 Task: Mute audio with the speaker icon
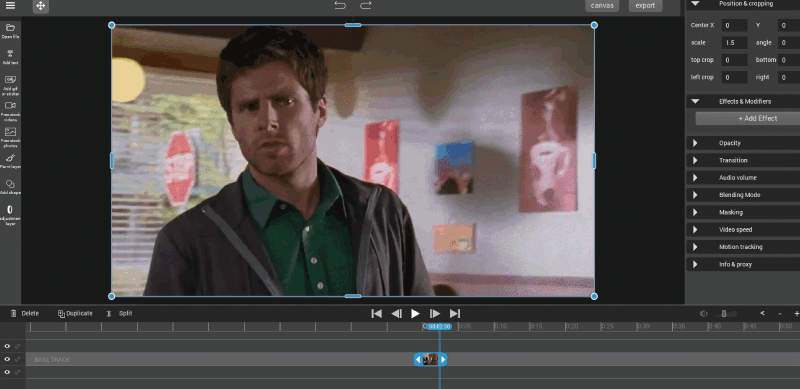coord(704,313)
